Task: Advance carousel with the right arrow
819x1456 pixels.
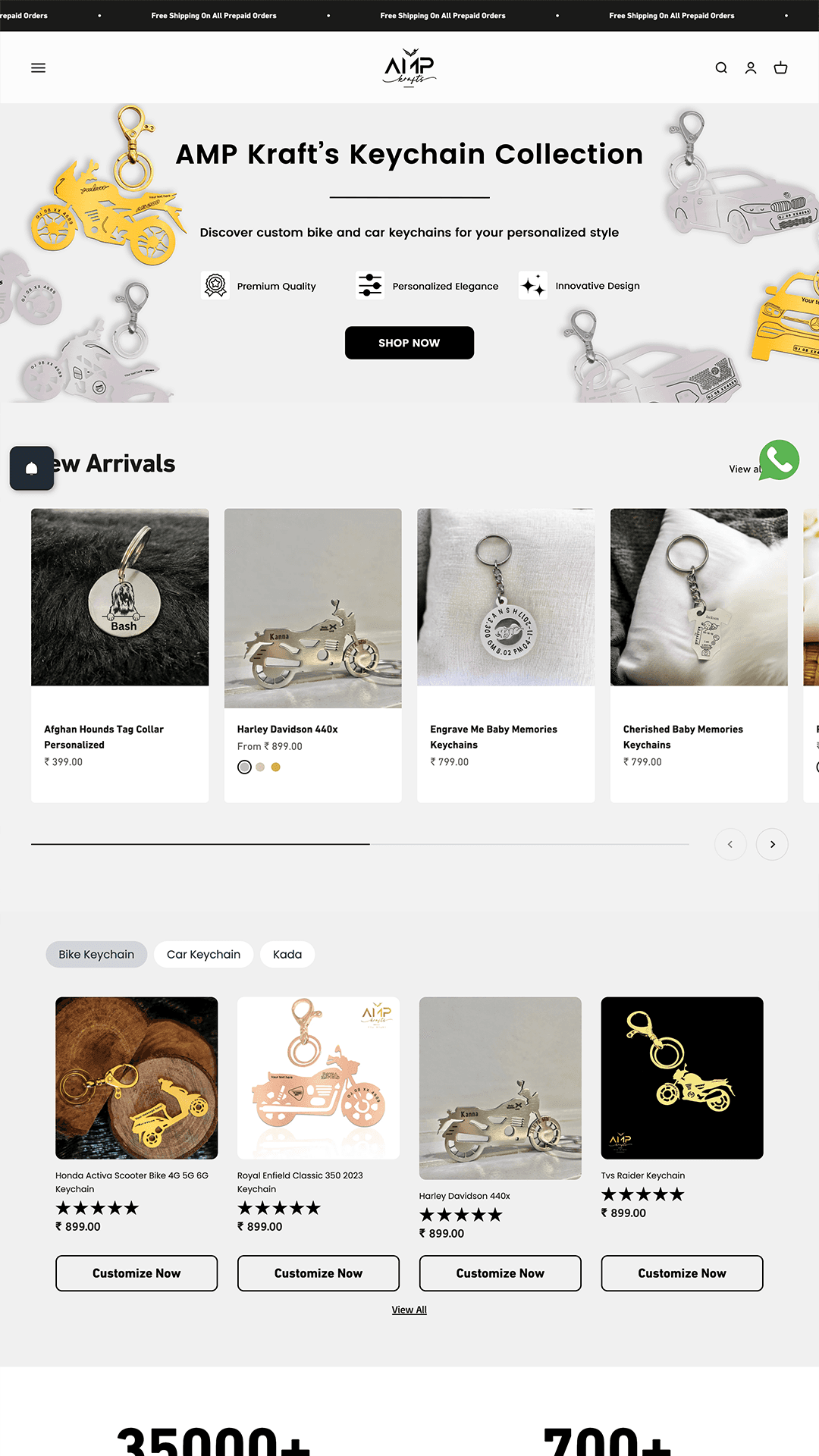Action: (x=772, y=844)
